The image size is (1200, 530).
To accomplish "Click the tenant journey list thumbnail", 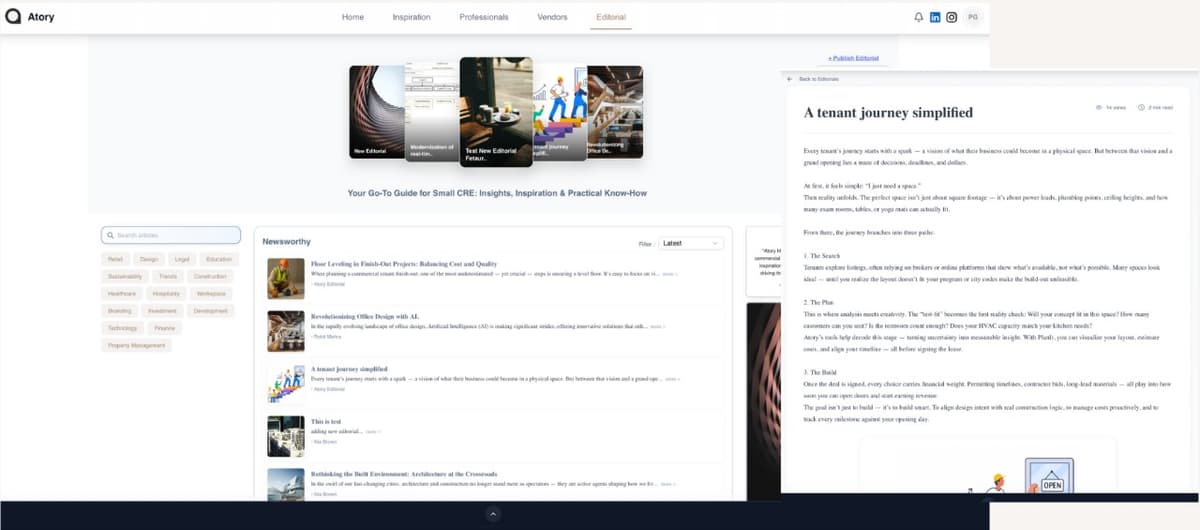I will [x=286, y=384].
